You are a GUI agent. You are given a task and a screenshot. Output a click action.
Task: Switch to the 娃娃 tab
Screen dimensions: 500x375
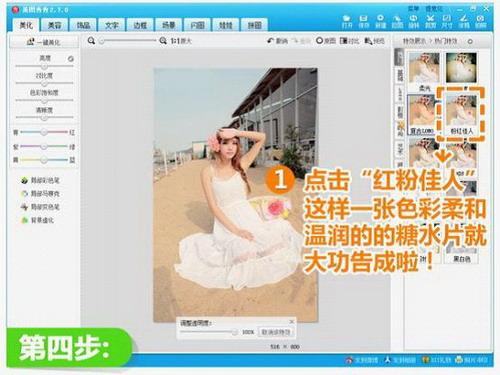coord(225,25)
